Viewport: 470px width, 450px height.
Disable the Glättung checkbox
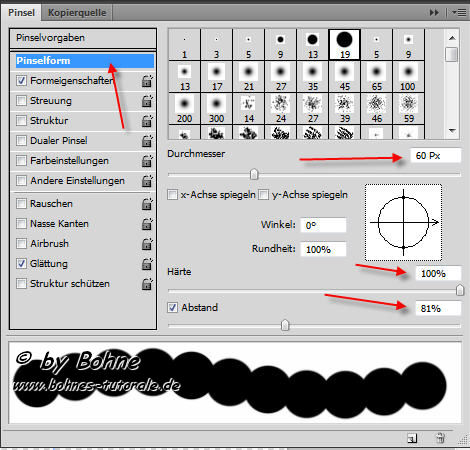tap(21, 264)
